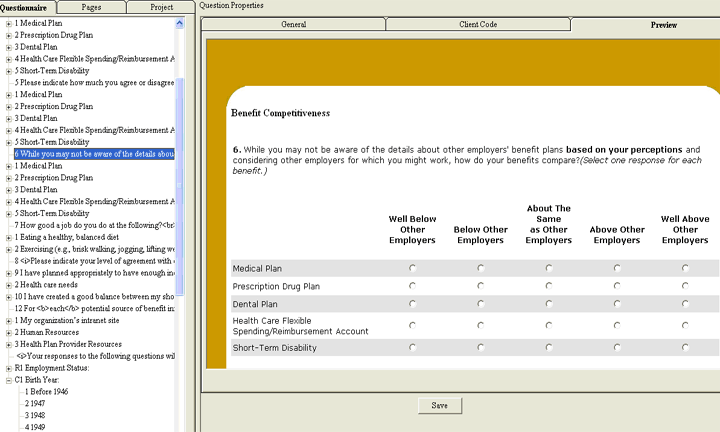
Task: Select the 2 1947 birth year option
Action: pos(35,404)
